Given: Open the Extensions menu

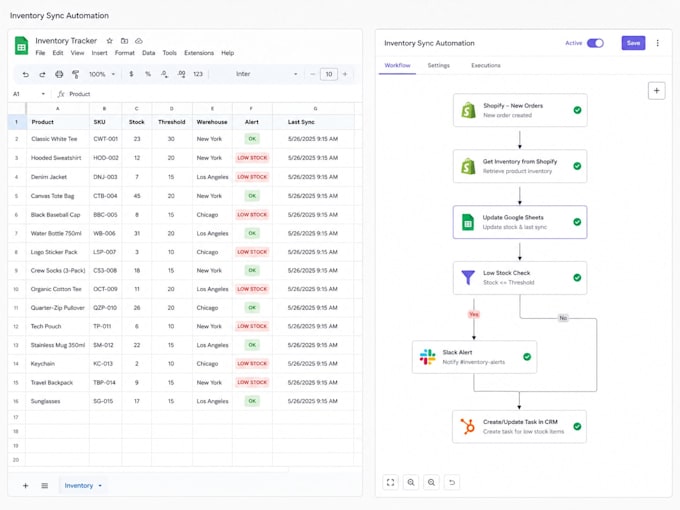Looking at the screenshot, I should [199, 53].
